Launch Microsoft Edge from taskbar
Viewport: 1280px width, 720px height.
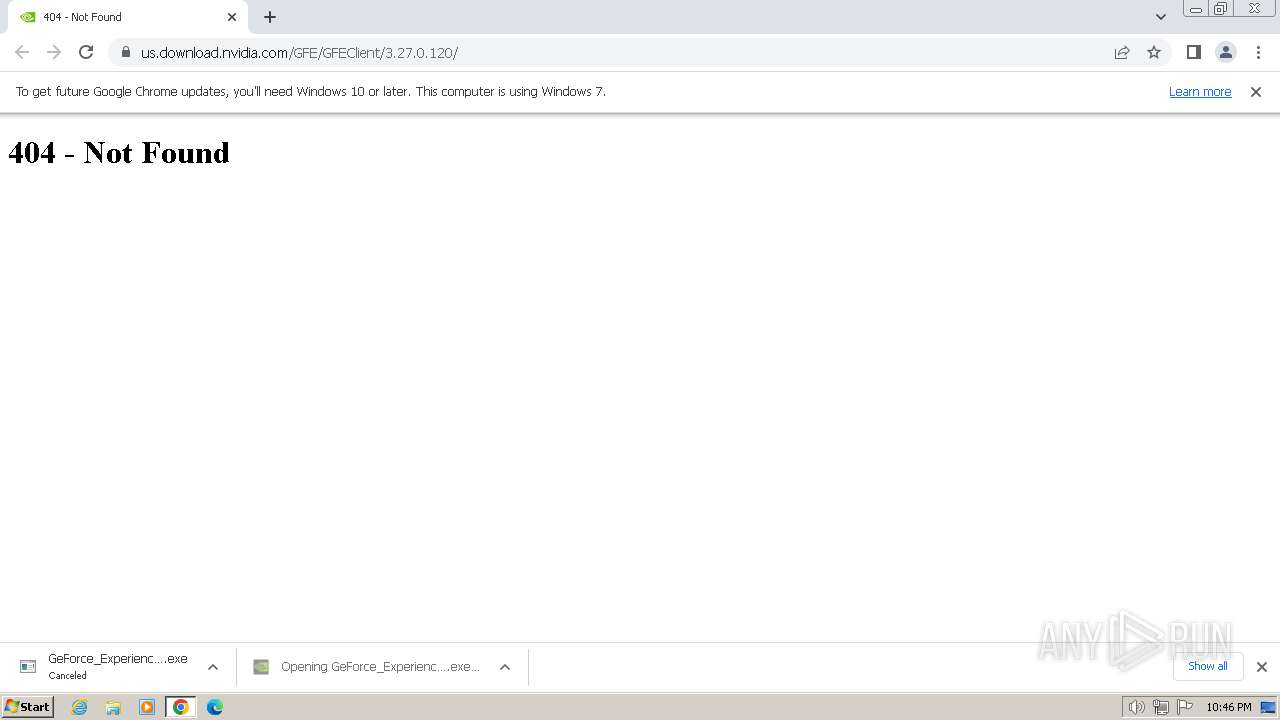point(215,707)
